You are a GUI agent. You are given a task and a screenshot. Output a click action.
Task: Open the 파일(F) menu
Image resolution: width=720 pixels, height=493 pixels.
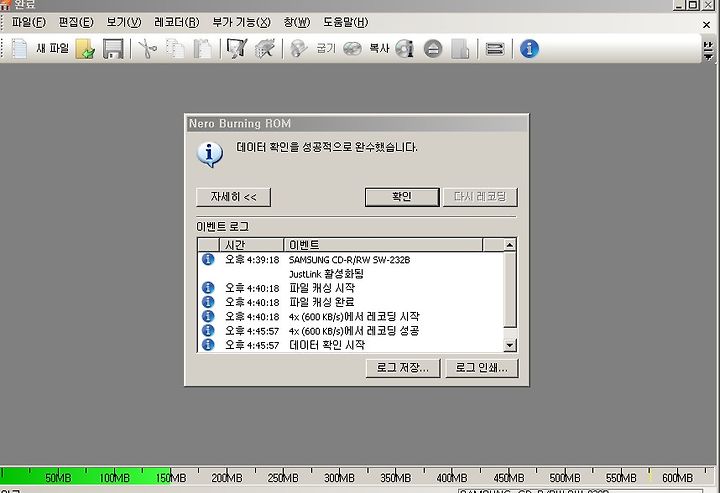pos(28,22)
